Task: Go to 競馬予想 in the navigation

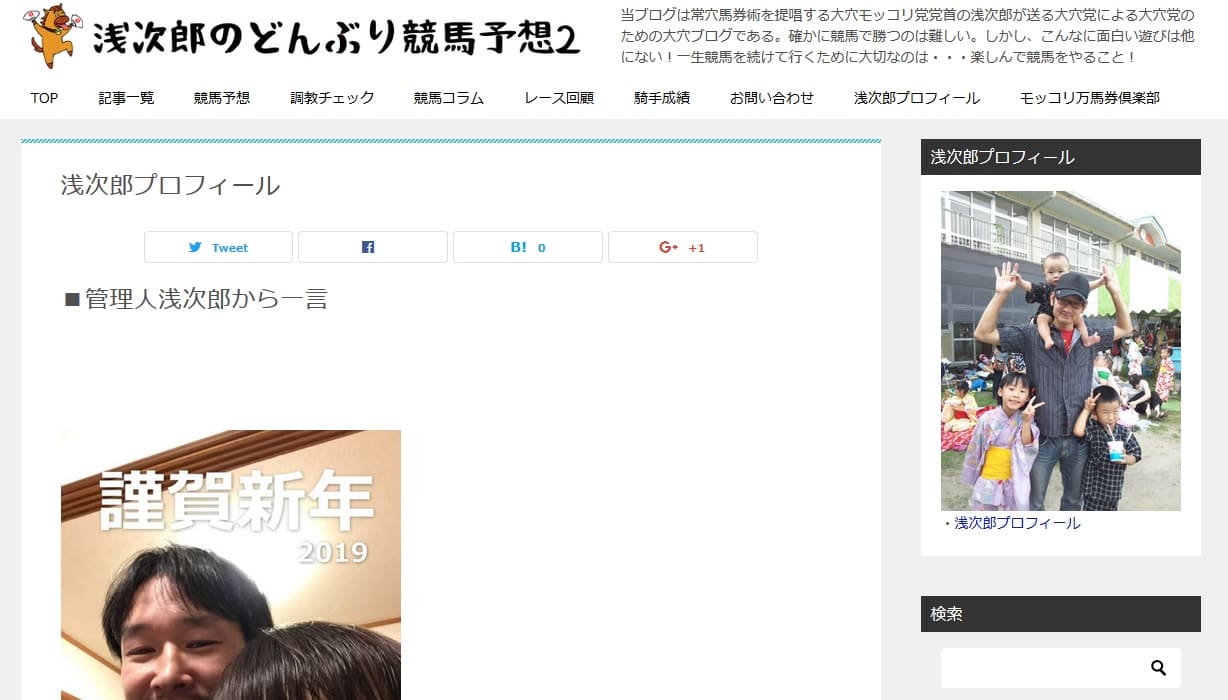Action: pyautogui.click(x=222, y=98)
